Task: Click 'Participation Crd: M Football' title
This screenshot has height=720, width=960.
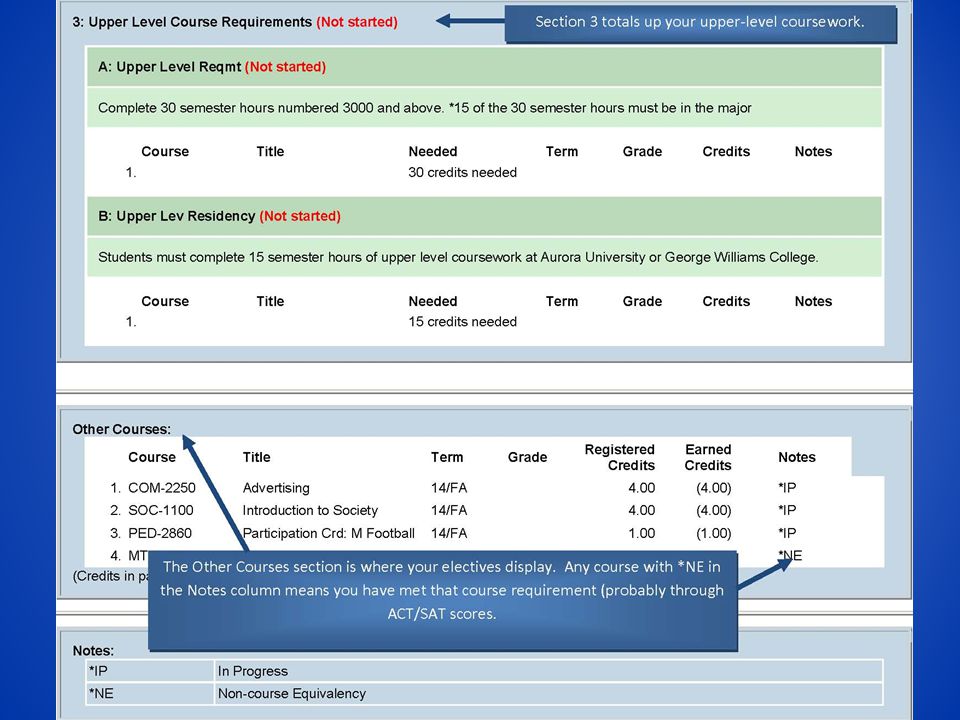Action: coord(329,533)
